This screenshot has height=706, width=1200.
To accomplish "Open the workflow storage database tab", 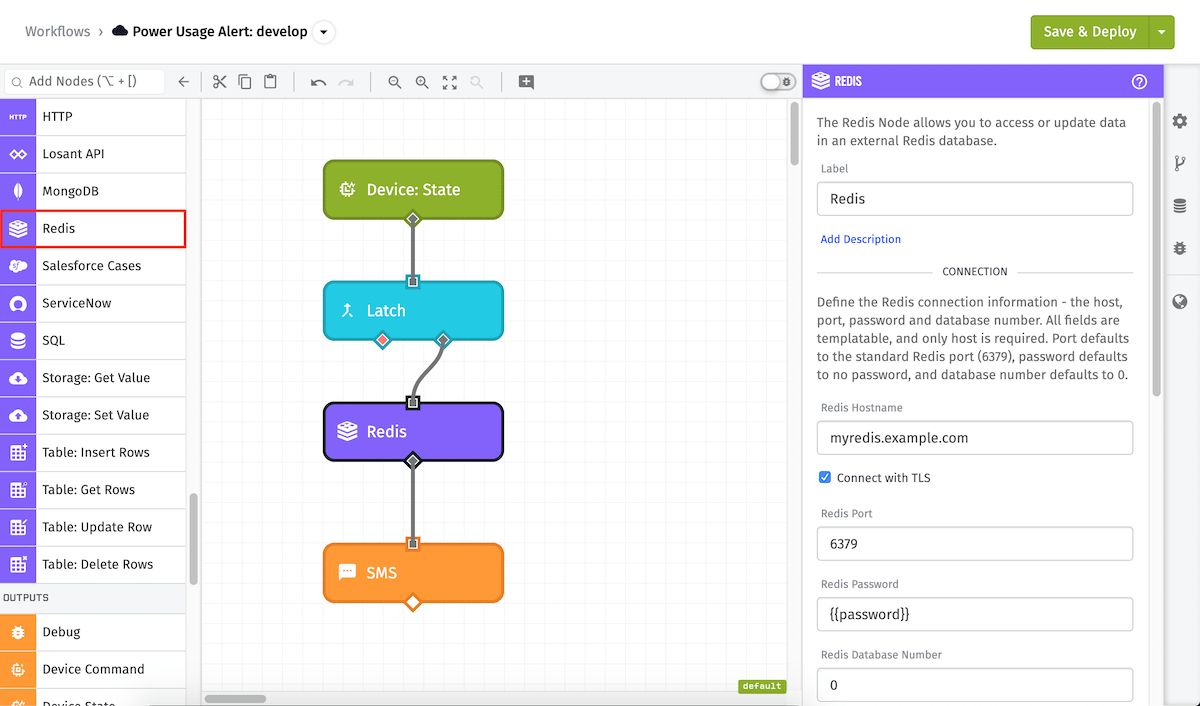I will tap(1180, 206).
